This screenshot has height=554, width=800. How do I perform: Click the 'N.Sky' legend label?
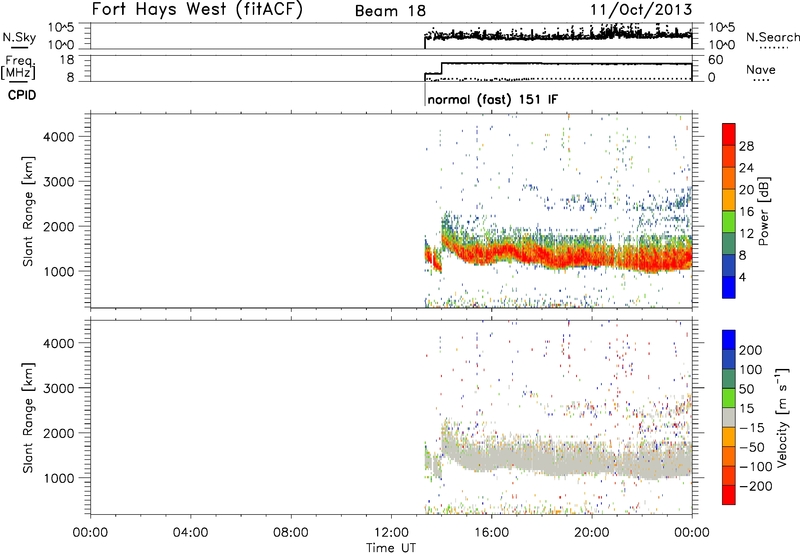tap(19, 37)
